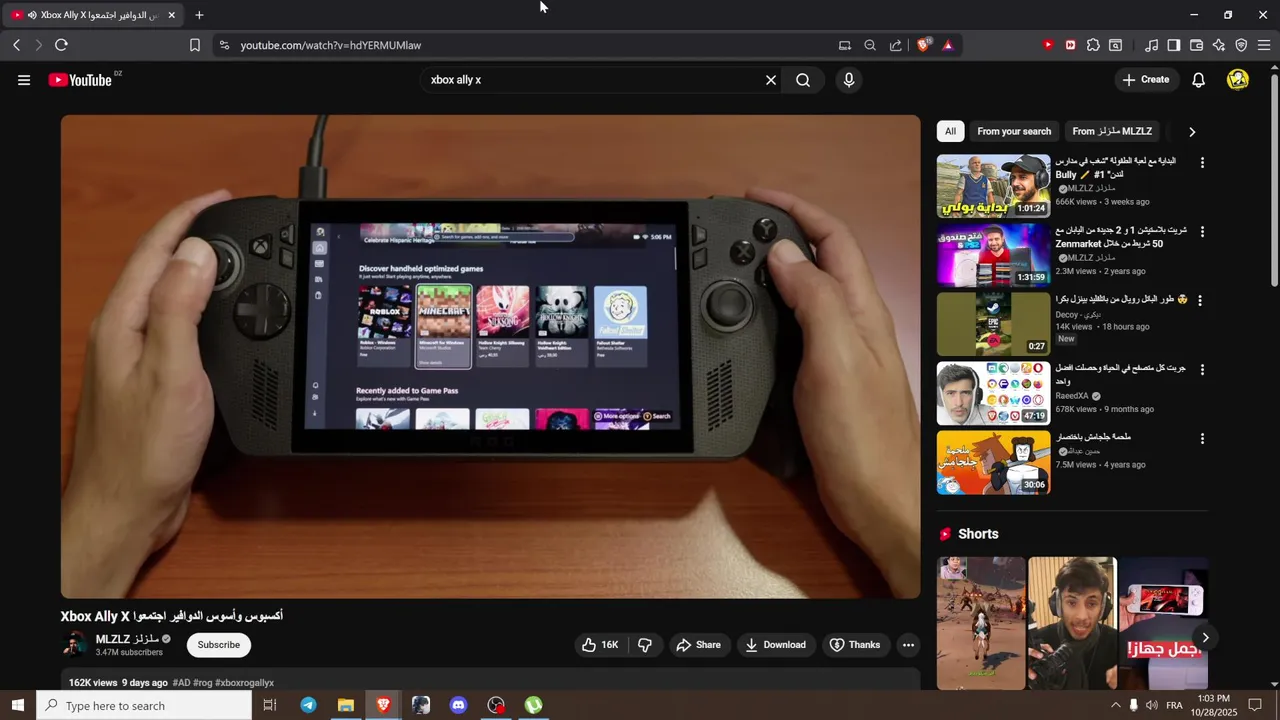
Task: Open the Brave Wallet icon
Action: [1196, 45]
